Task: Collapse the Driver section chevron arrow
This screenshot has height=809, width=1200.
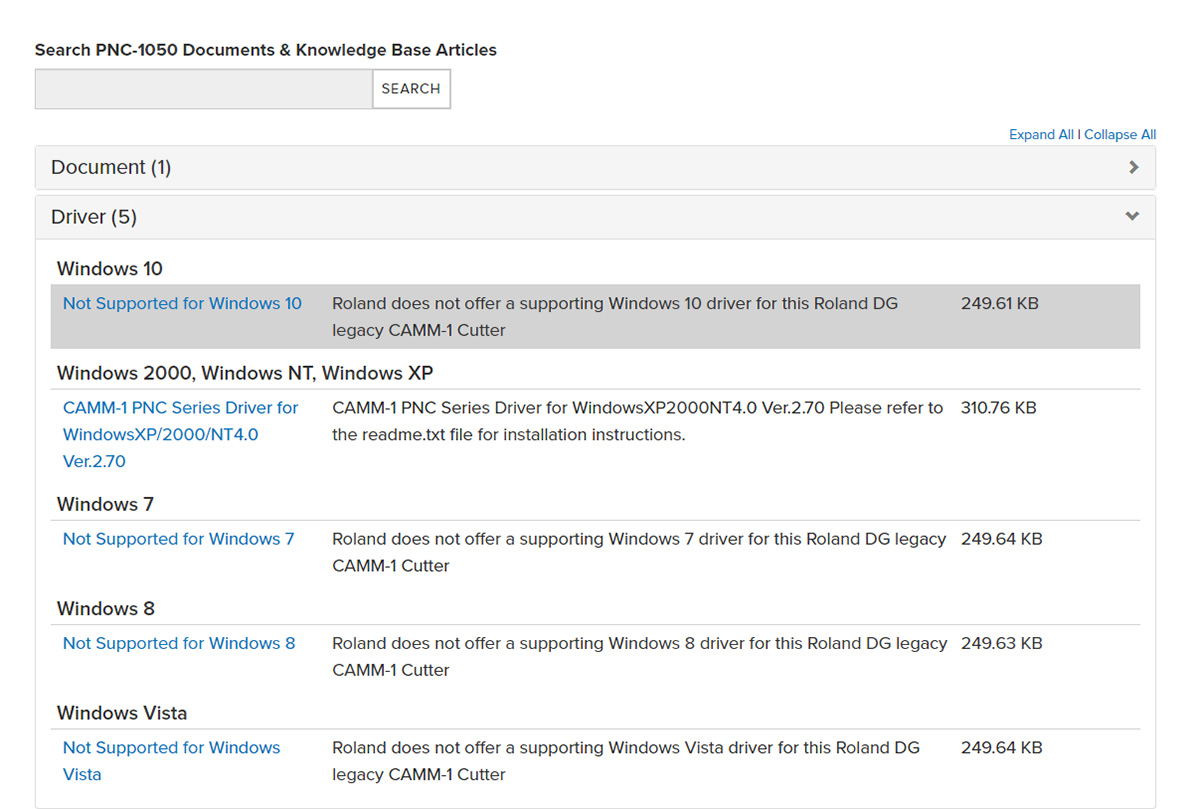Action: click(x=1132, y=216)
